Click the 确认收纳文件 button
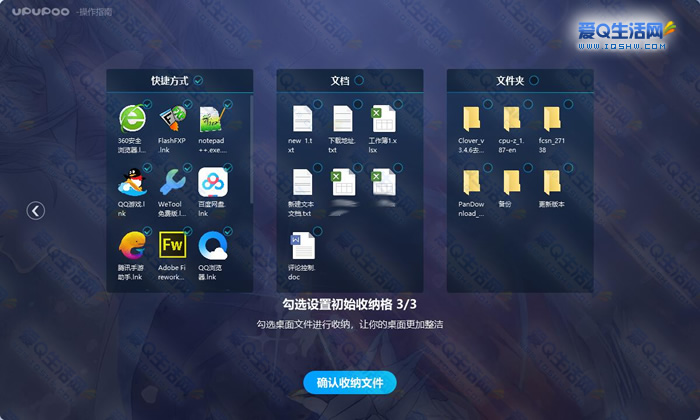 pos(350,383)
